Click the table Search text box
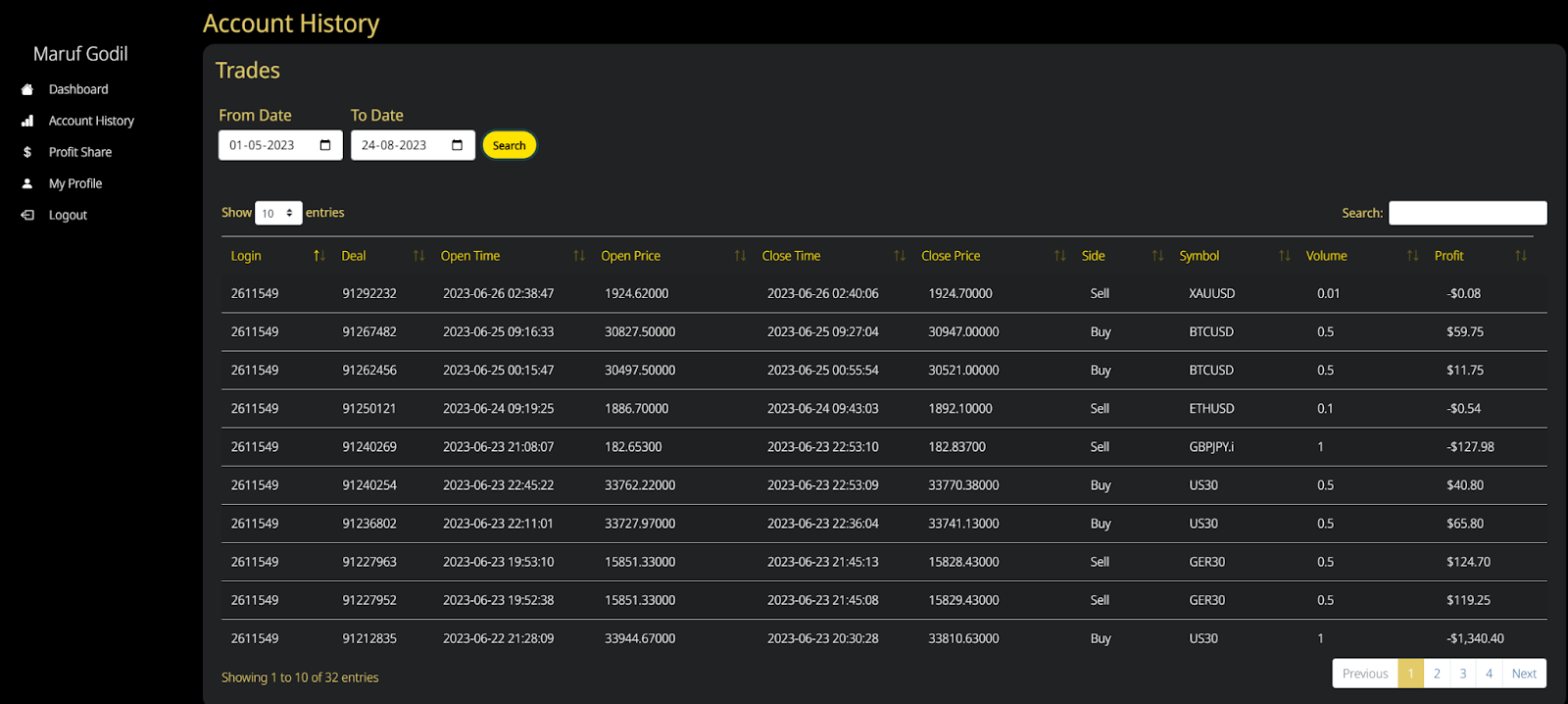The height and width of the screenshot is (704, 1568). tap(1467, 213)
